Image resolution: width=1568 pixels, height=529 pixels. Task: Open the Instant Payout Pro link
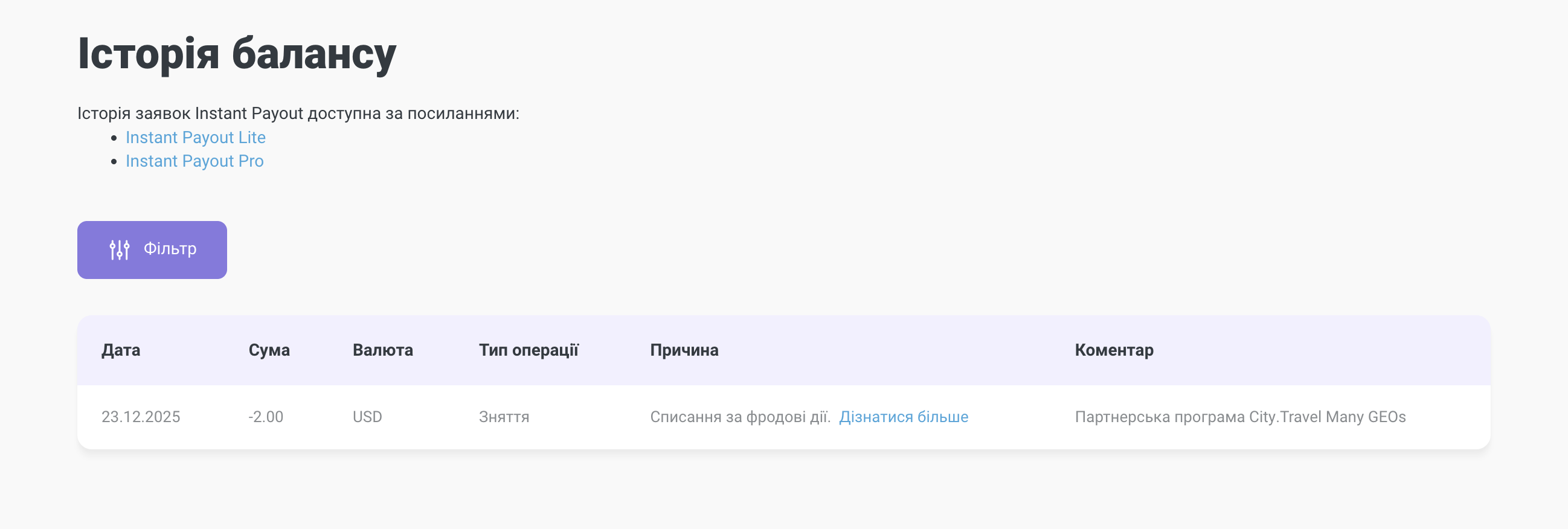click(x=194, y=161)
